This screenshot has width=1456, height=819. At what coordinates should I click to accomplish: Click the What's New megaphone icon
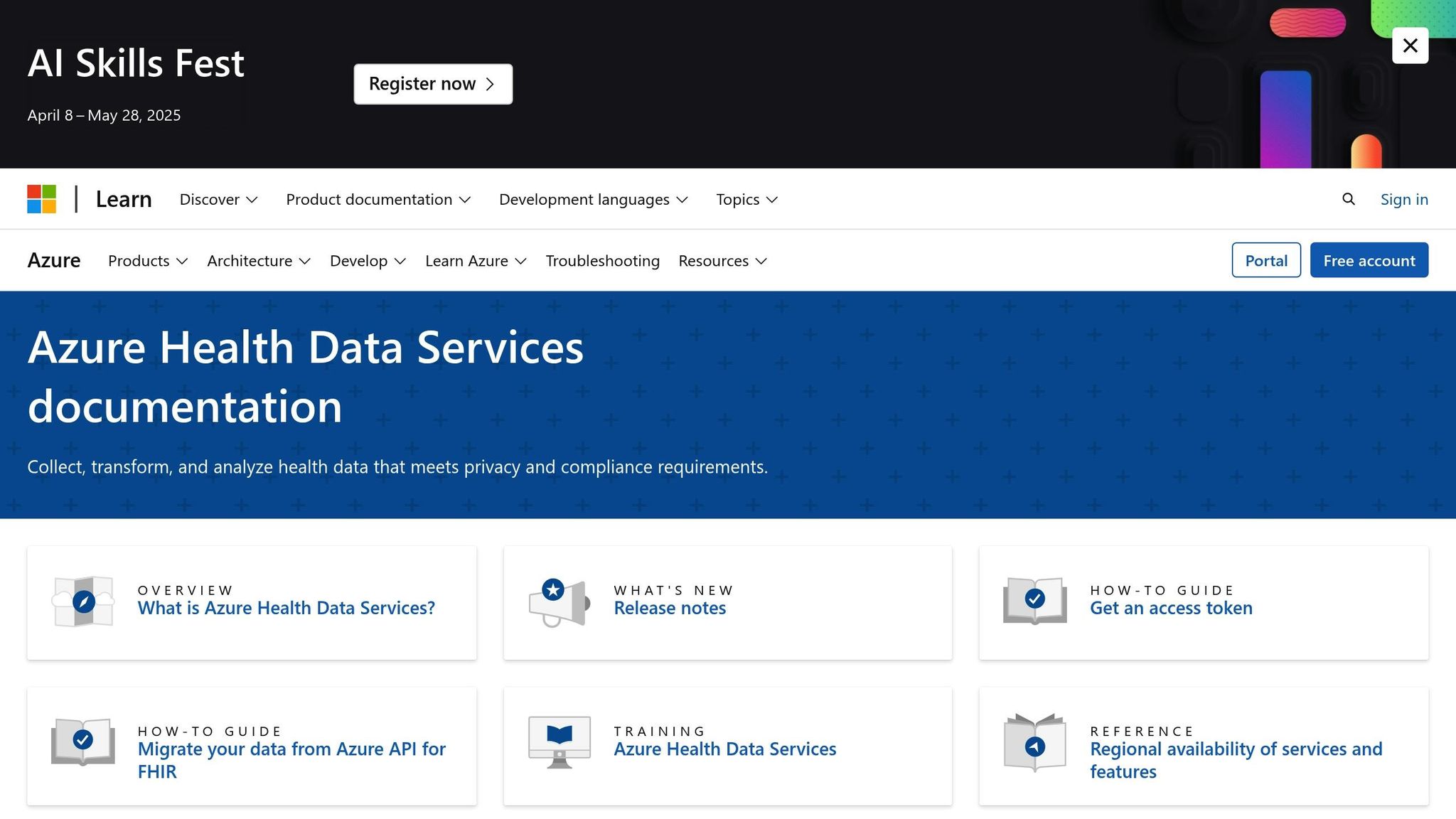(x=560, y=603)
